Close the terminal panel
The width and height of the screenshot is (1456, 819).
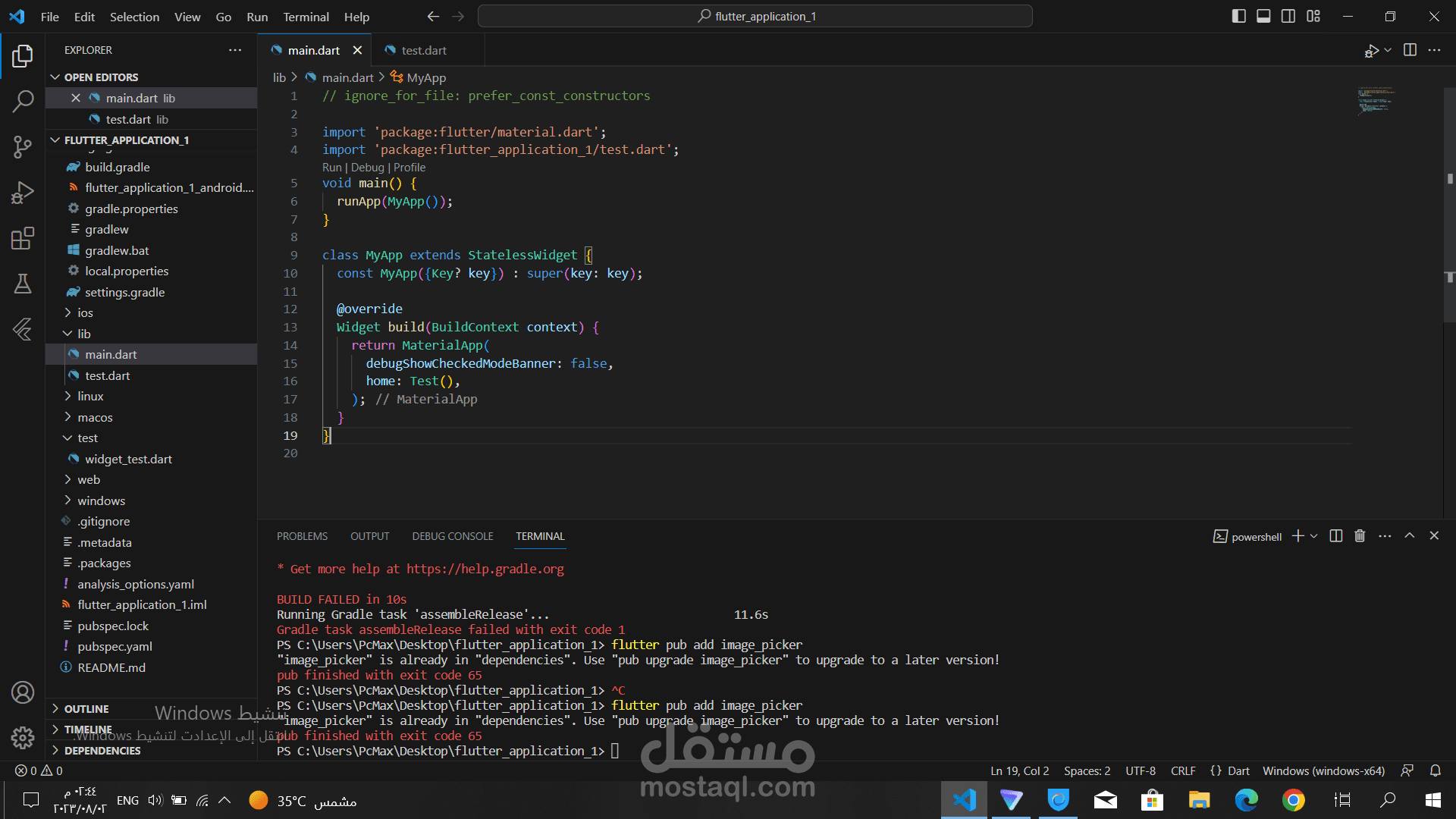[x=1434, y=535]
